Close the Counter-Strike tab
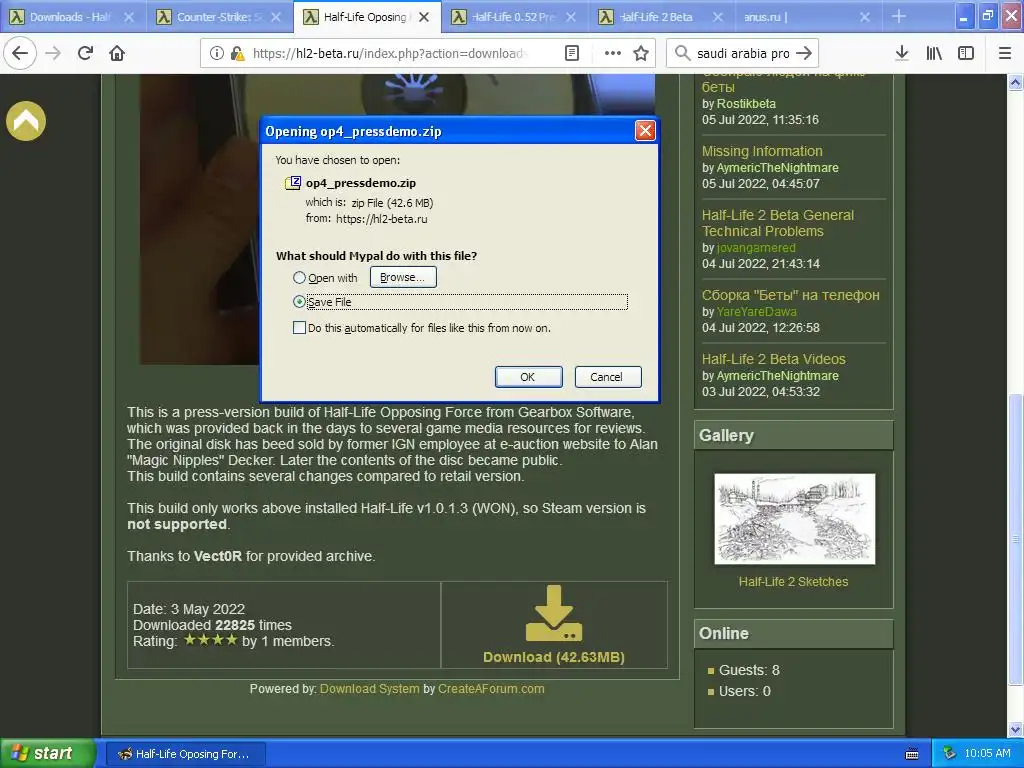Screen dimensions: 1024x768 (x=276, y=17)
